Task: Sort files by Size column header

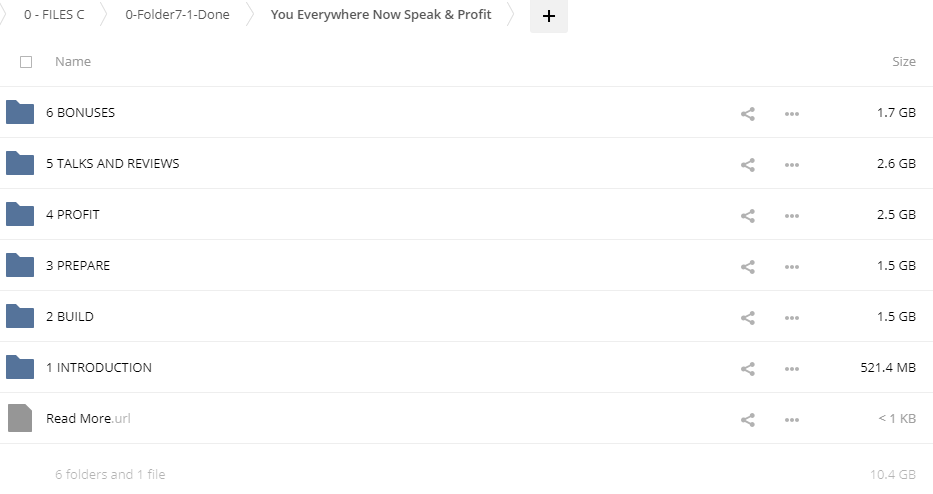Action: (x=903, y=62)
